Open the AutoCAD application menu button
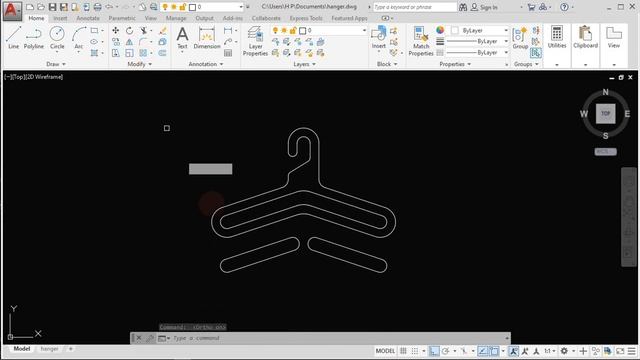 pyautogui.click(x=11, y=10)
